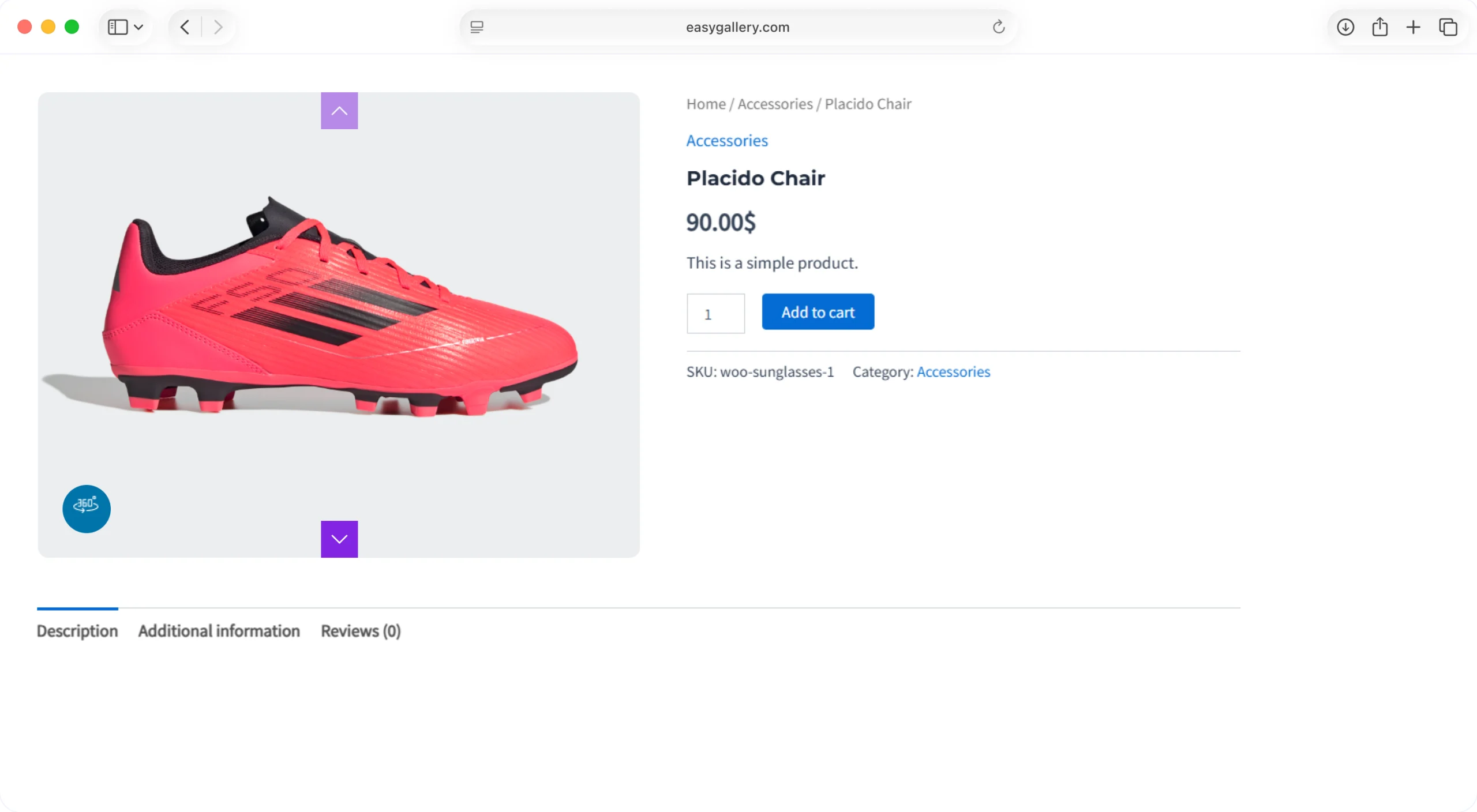This screenshot has height=812, width=1477.
Task: Open the Reviews (0) tab
Action: [361, 631]
